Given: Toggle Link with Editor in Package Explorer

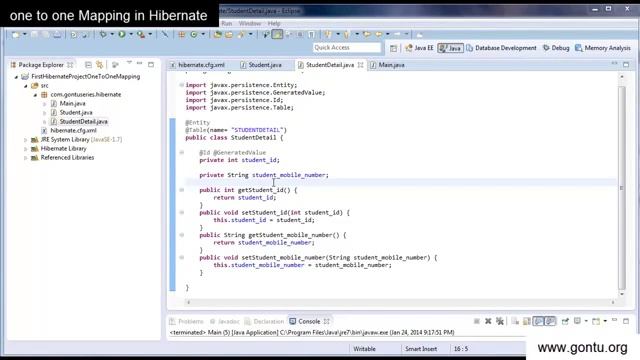Looking at the screenshot, I should (x=100, y=64).
